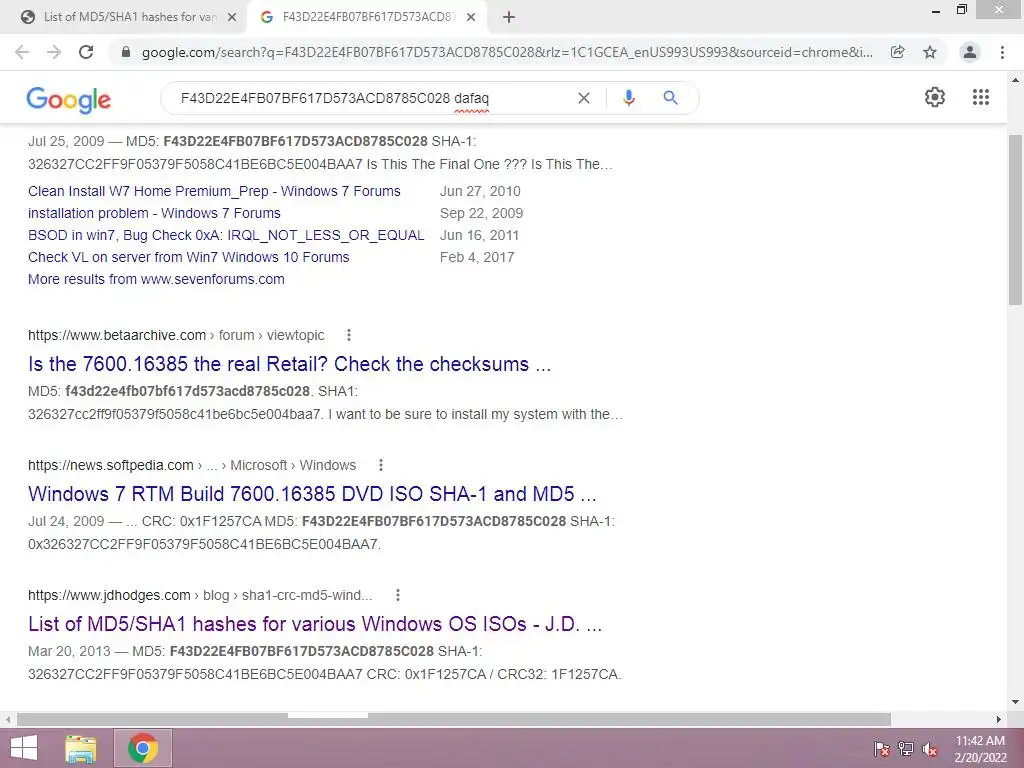Go to the Google logo homepage
The height and width of the screenshot is (768, 1024).
click(x=69, y=99)
